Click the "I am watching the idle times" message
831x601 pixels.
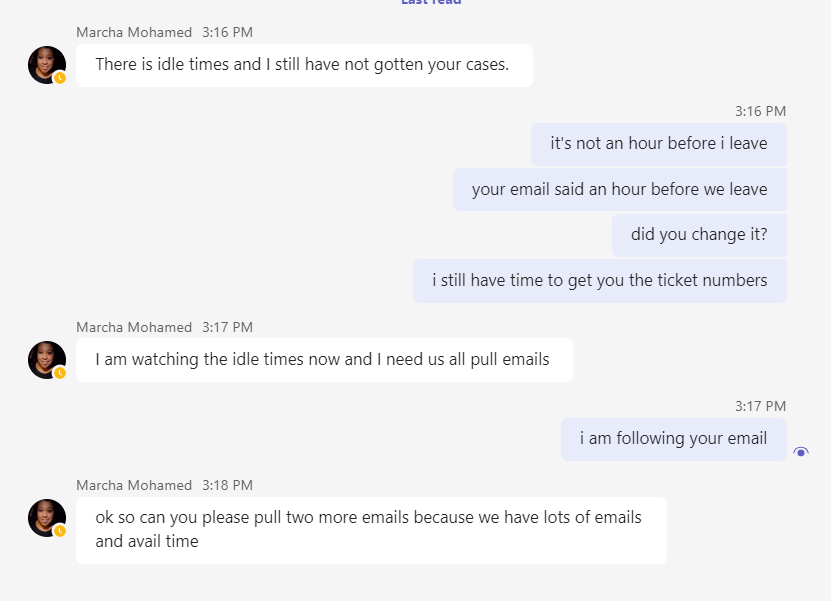pos(323,359)
